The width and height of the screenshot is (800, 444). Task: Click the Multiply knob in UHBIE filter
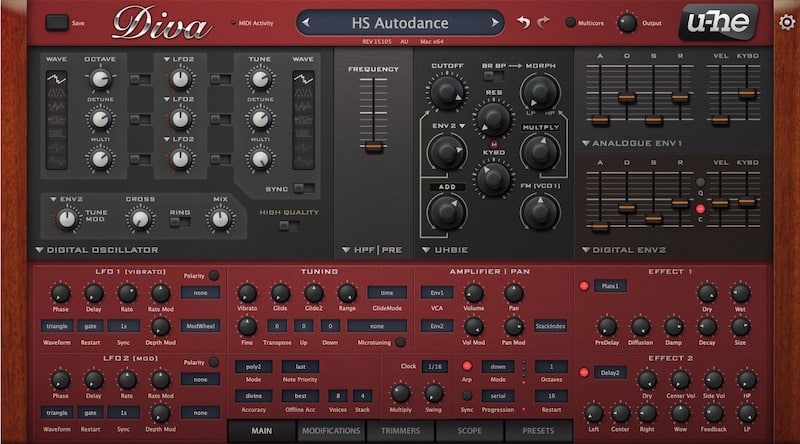540,152
